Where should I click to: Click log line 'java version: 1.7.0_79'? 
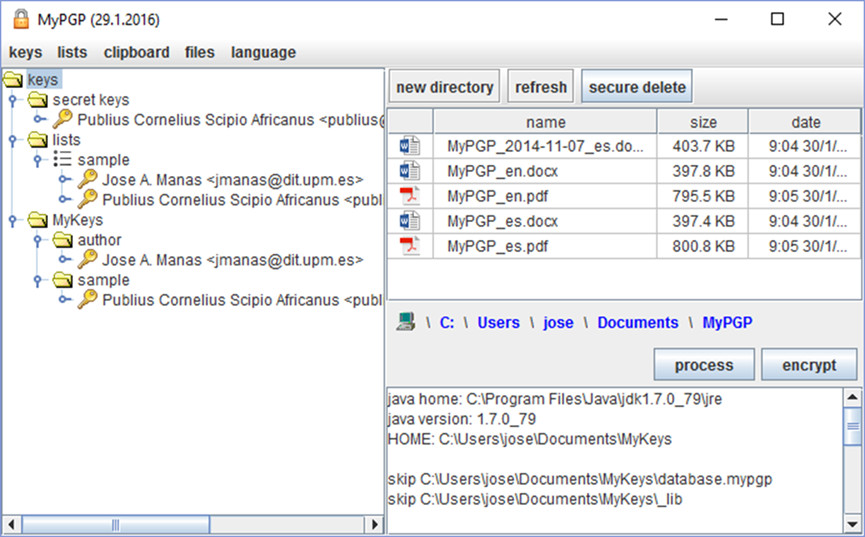pos(462,419)
